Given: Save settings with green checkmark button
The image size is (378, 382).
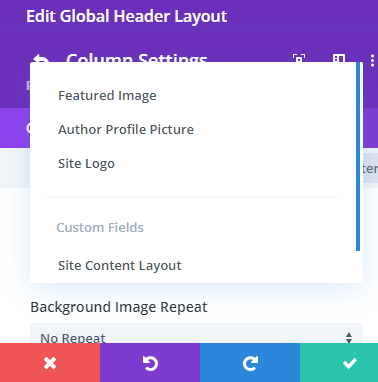Looking at the screenshot, I should (x=339, y=363).
